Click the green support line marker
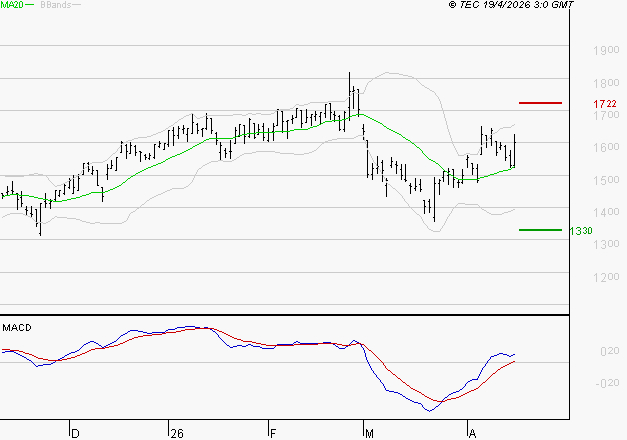This screenshot has height=440, width=627. (x=540, y=230)
